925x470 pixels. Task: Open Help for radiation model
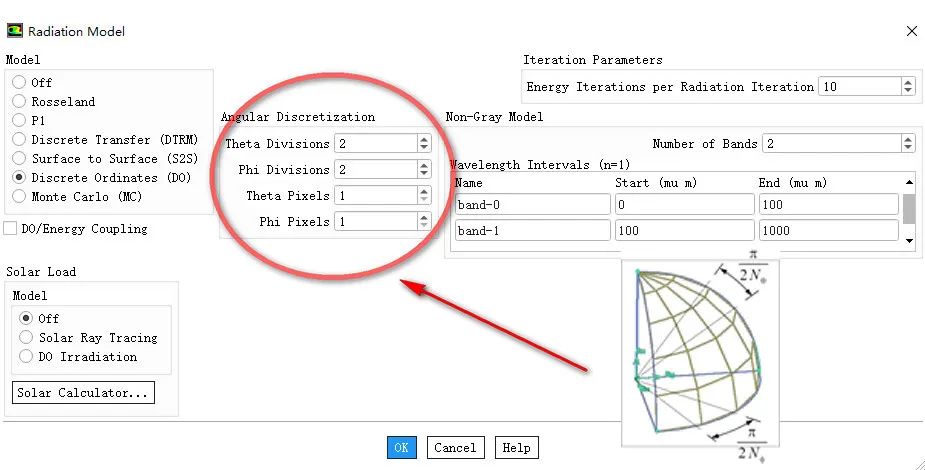(x=516, y=448)
